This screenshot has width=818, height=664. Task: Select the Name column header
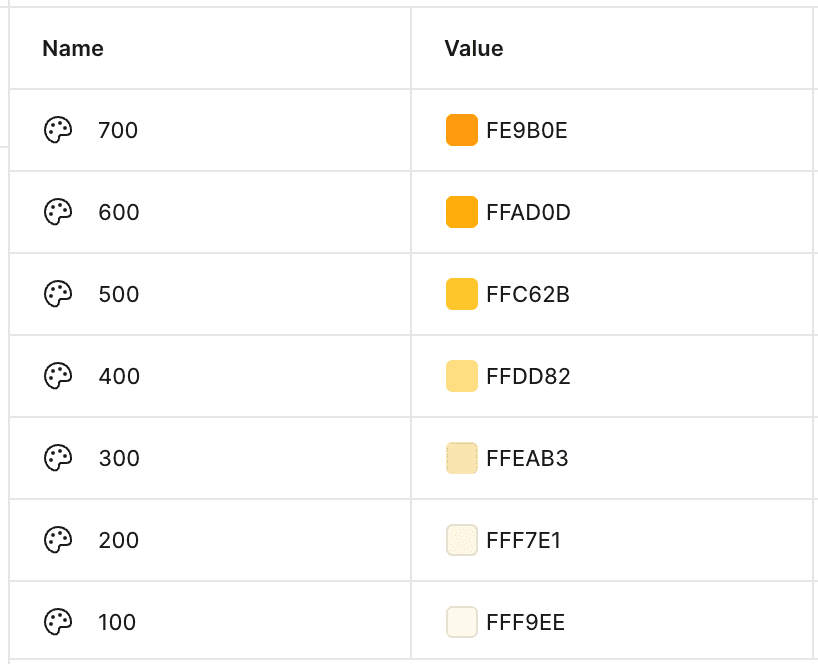(73, 49)
